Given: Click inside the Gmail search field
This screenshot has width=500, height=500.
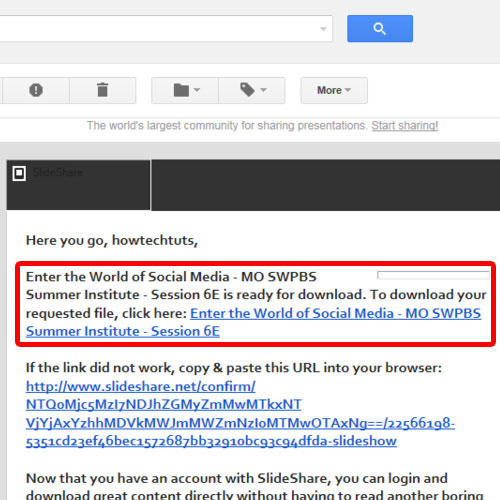Looking at the screenshot, I should point(166,29).
